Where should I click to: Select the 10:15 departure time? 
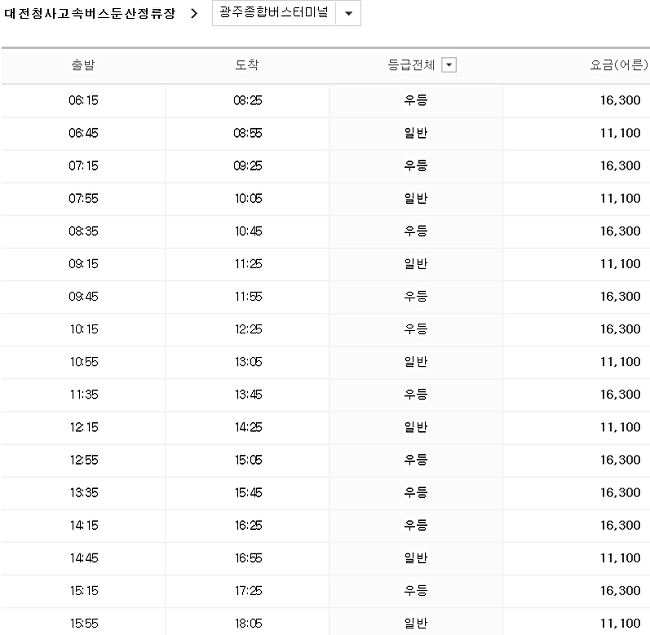(84, 330)
